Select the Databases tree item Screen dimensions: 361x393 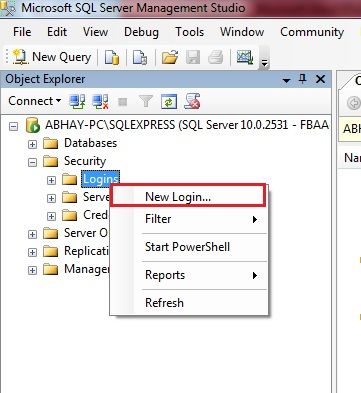pos(90,143)
